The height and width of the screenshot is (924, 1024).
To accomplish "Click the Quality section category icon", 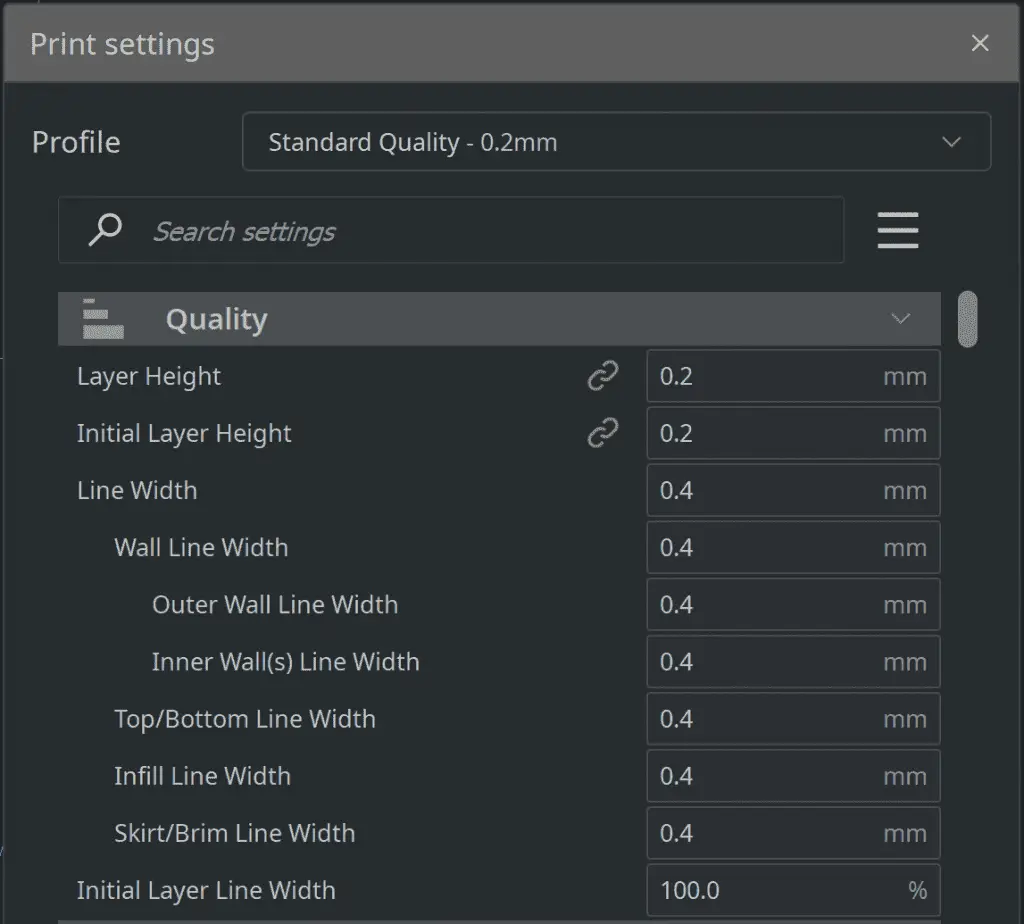I will tap(100, 318).
